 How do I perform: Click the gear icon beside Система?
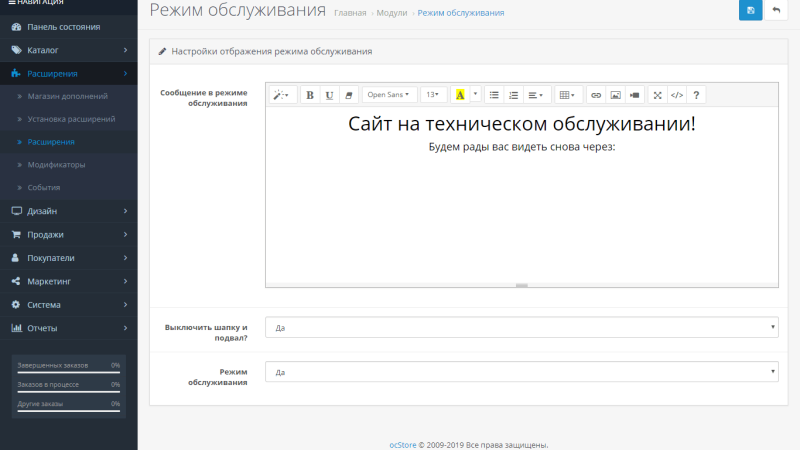tap(16, 305)
